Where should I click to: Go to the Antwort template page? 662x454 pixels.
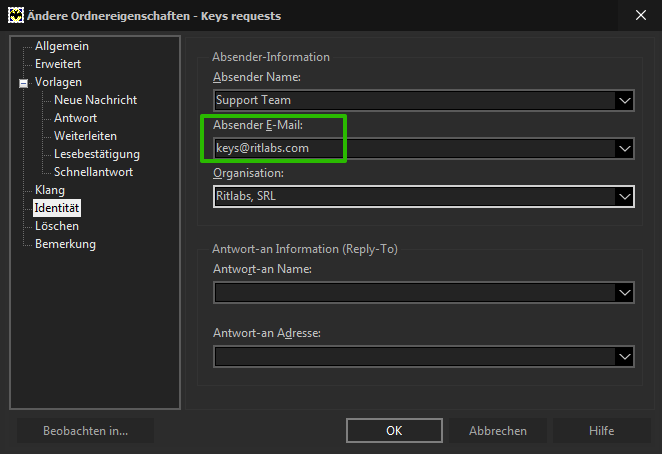point(75,118)
